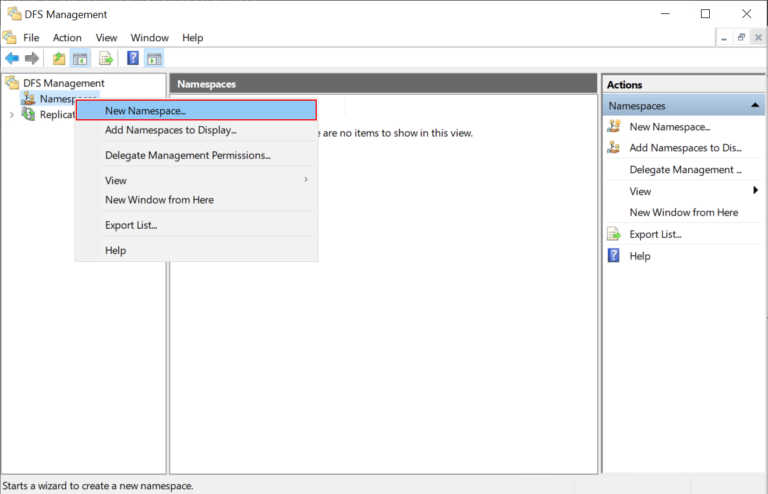Click the Back arrow toolbar icon

tap(12, 59)
